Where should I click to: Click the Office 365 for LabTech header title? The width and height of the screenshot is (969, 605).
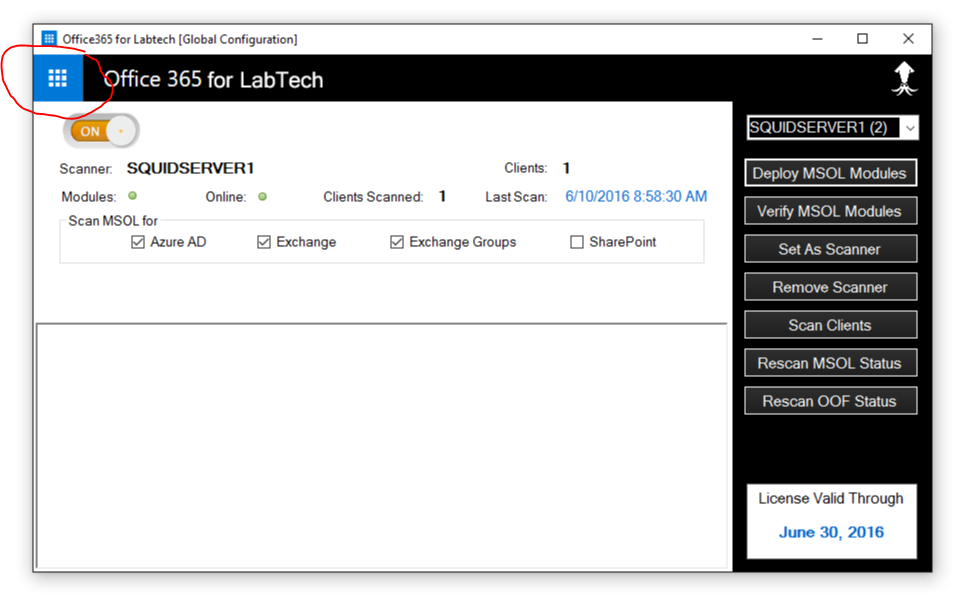213,80
